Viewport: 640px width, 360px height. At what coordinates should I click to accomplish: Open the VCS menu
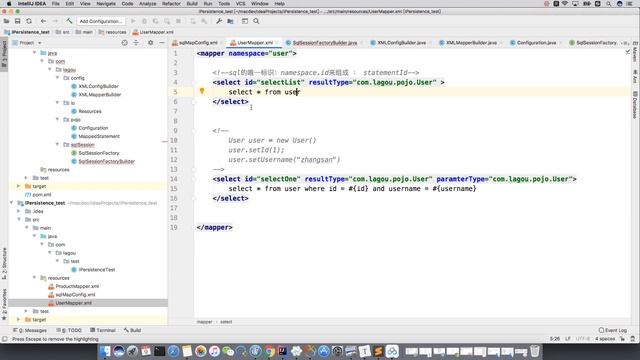pyautogui.click(x=240, y=4)
